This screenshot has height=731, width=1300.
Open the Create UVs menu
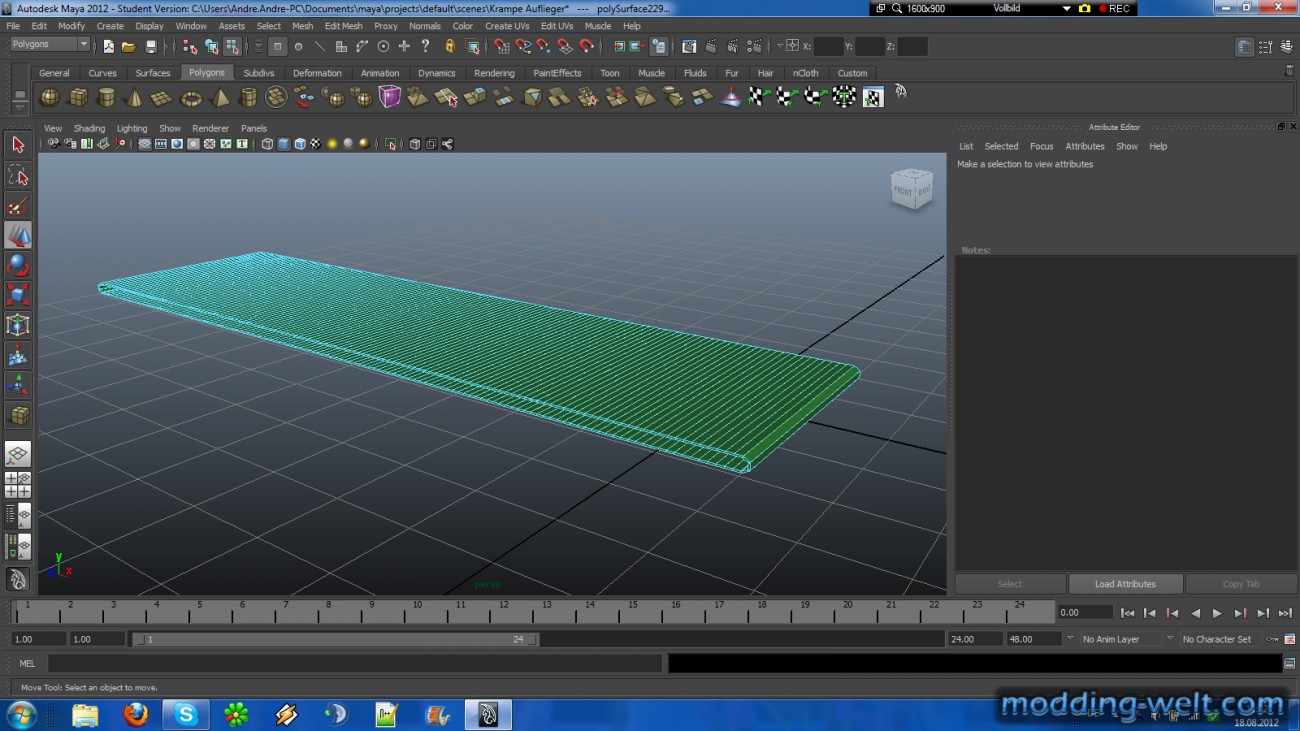507,26
